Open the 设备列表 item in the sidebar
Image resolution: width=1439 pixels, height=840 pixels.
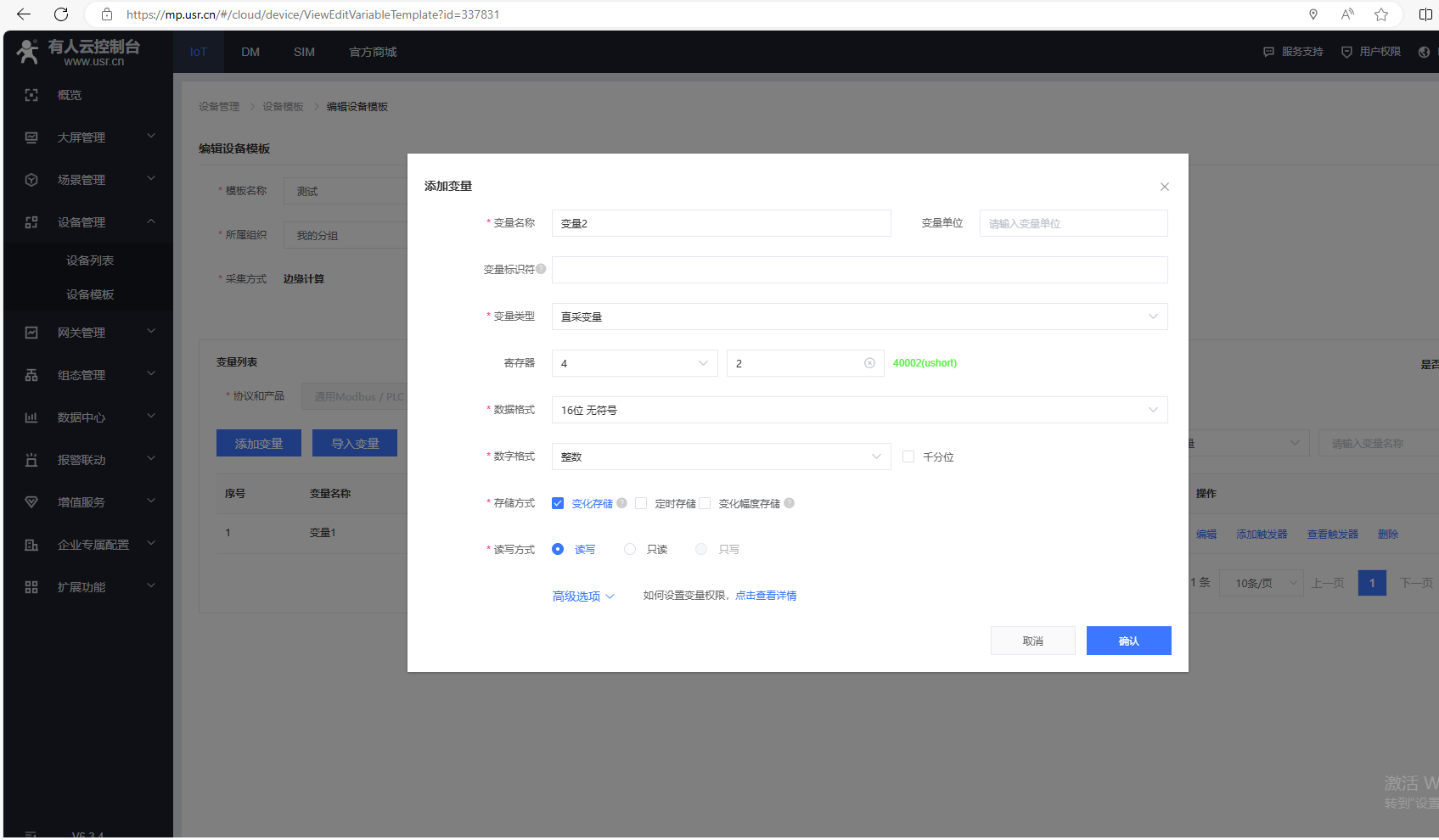[90, 260]
